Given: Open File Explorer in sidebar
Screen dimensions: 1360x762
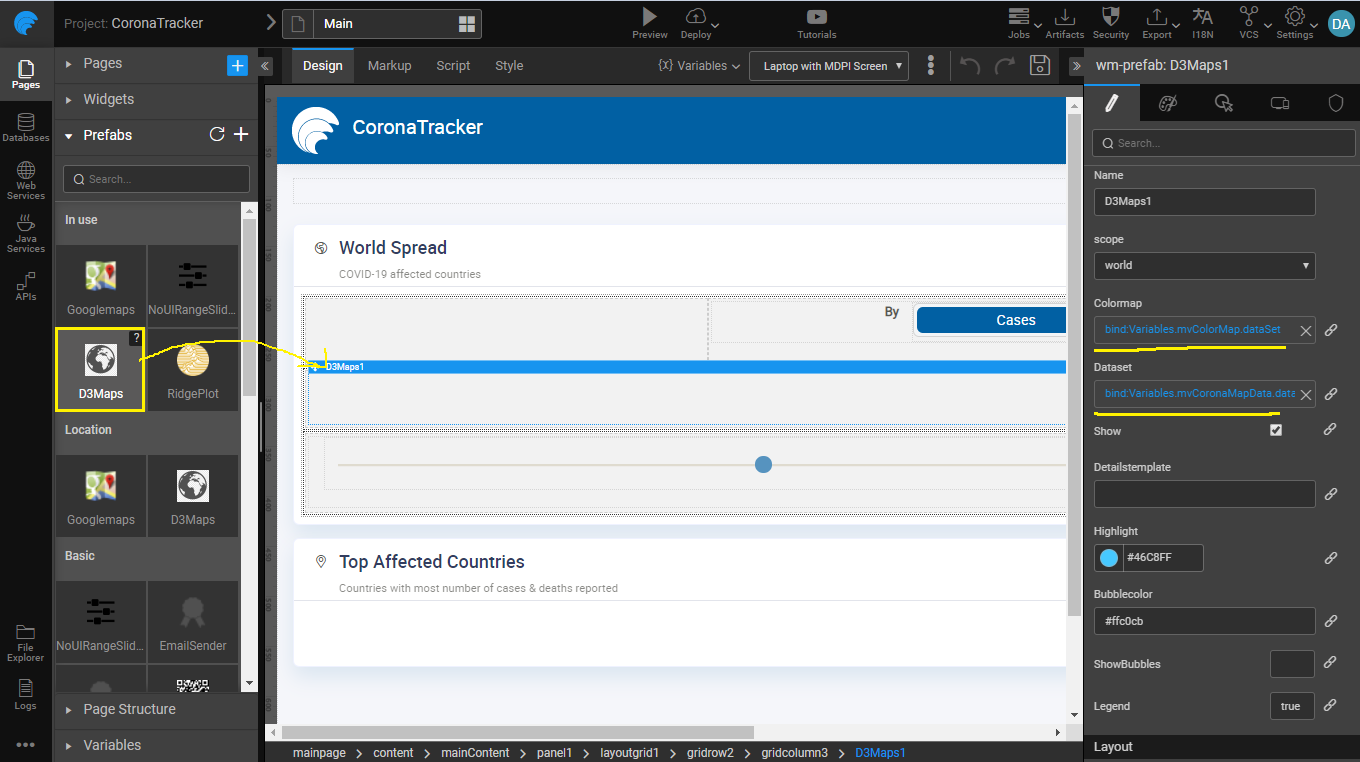Looking at the screenshot, I should [x=26, y=643].
